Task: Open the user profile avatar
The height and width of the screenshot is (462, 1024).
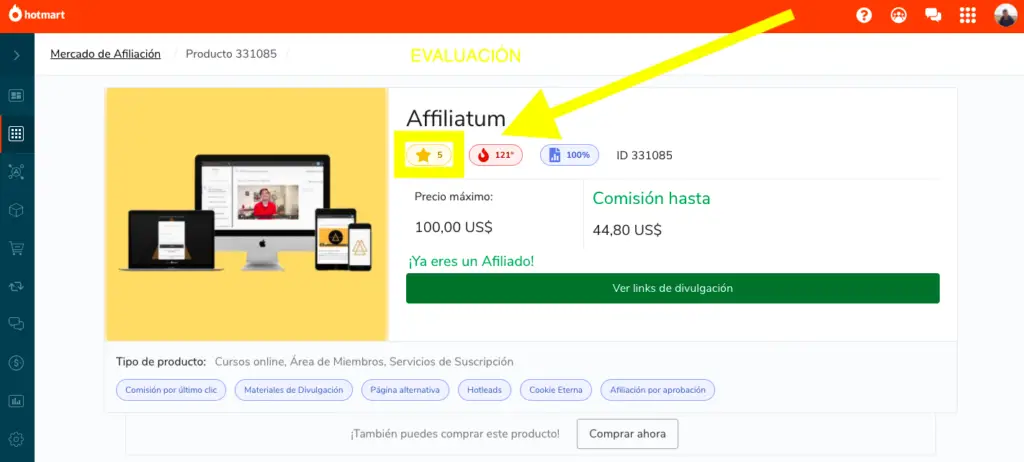Action: tap(1006, 15)
